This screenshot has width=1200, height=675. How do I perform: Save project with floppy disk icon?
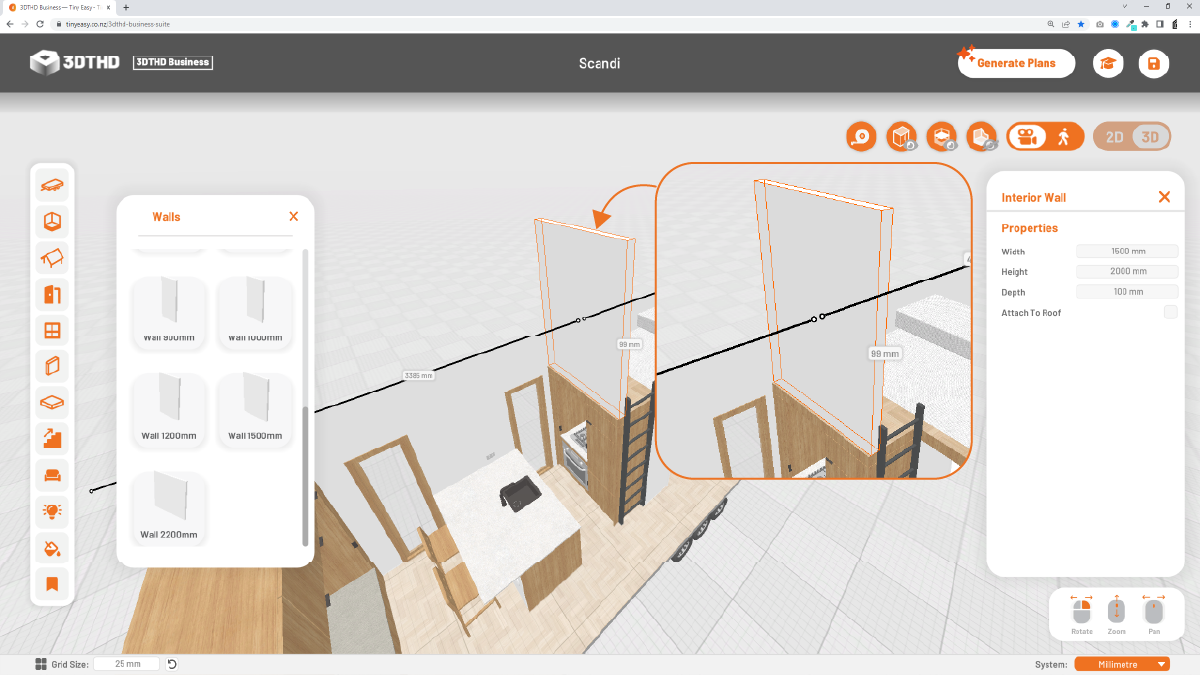(1154, 63)
